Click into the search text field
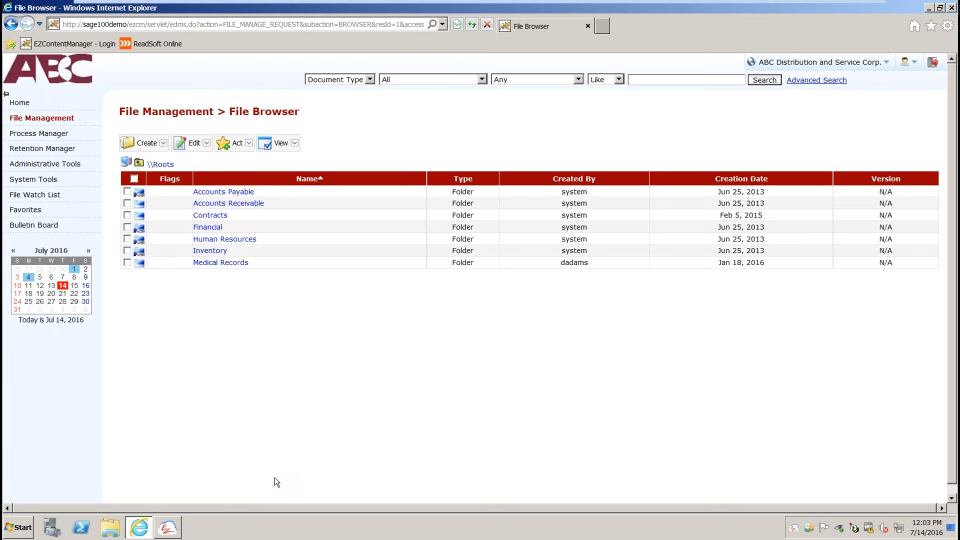This screenshot has width=960, height=540. coord(686,80)
